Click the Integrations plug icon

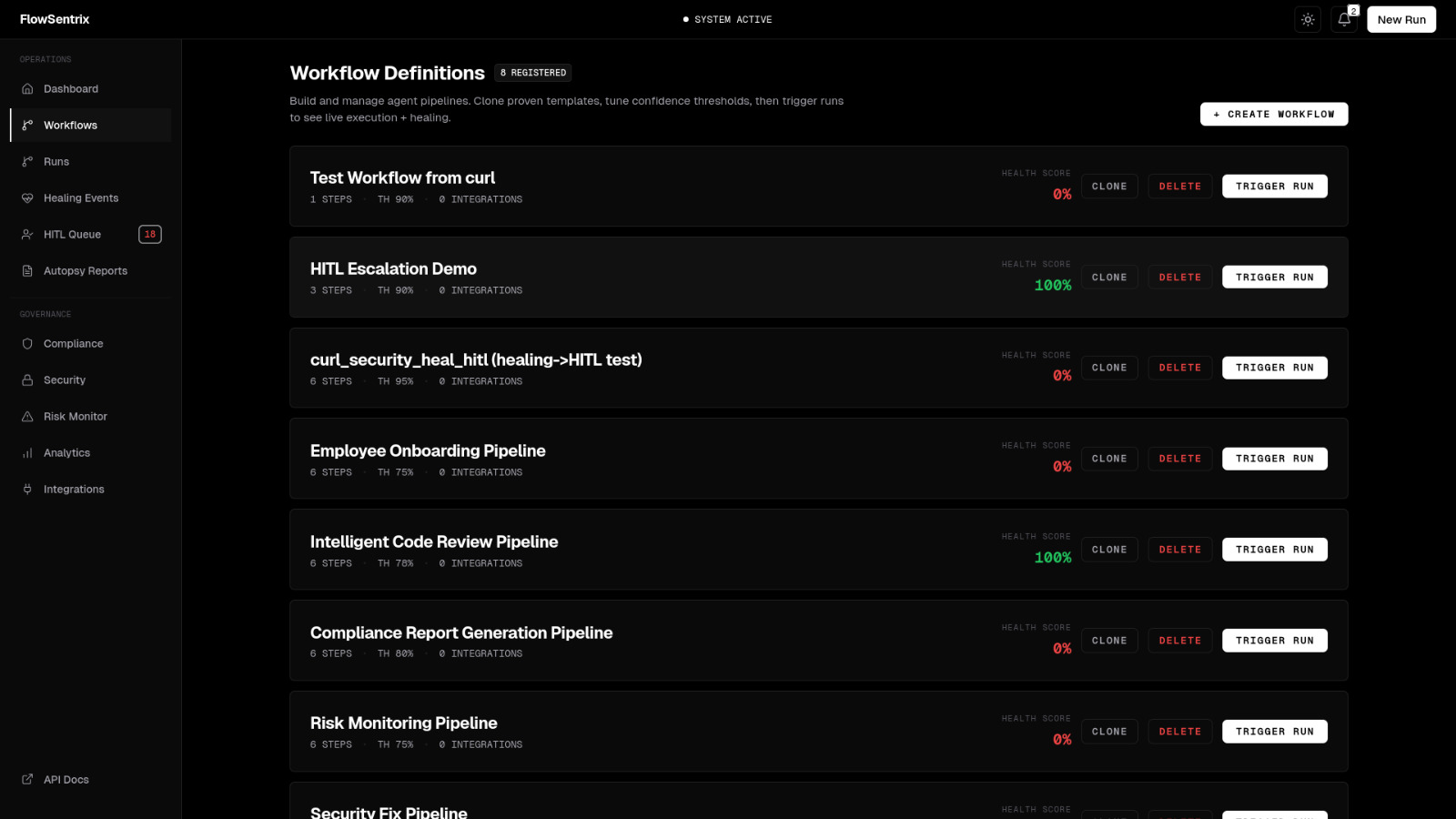(x=27, y=490)
